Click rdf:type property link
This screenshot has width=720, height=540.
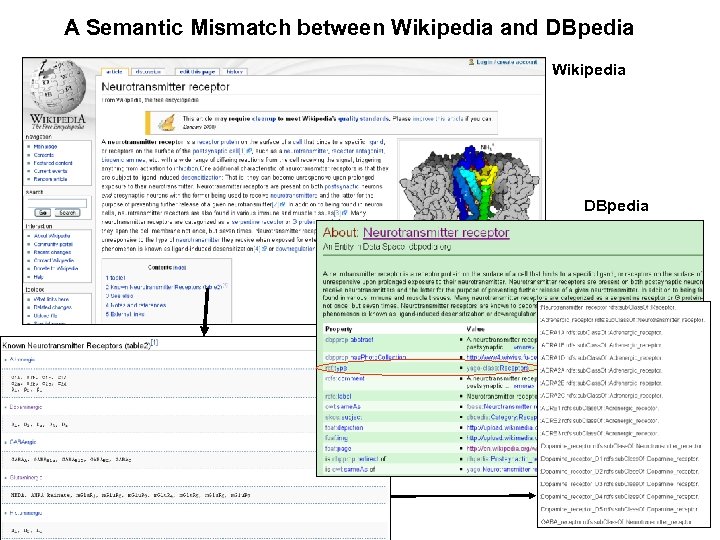pos(336,368)
